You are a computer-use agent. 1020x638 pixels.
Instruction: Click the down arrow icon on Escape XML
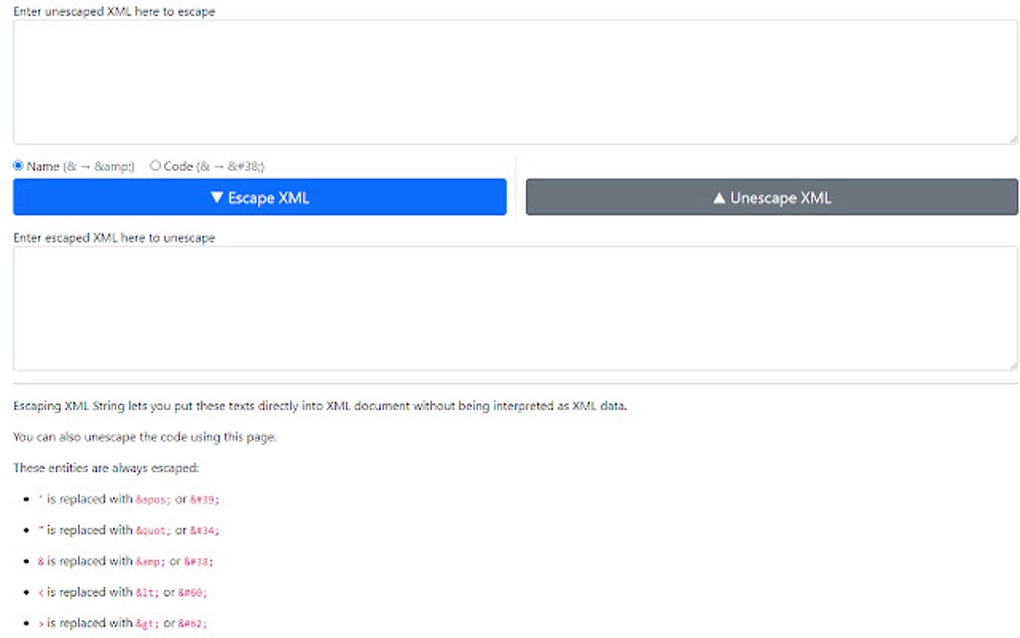tap(219, 197)
